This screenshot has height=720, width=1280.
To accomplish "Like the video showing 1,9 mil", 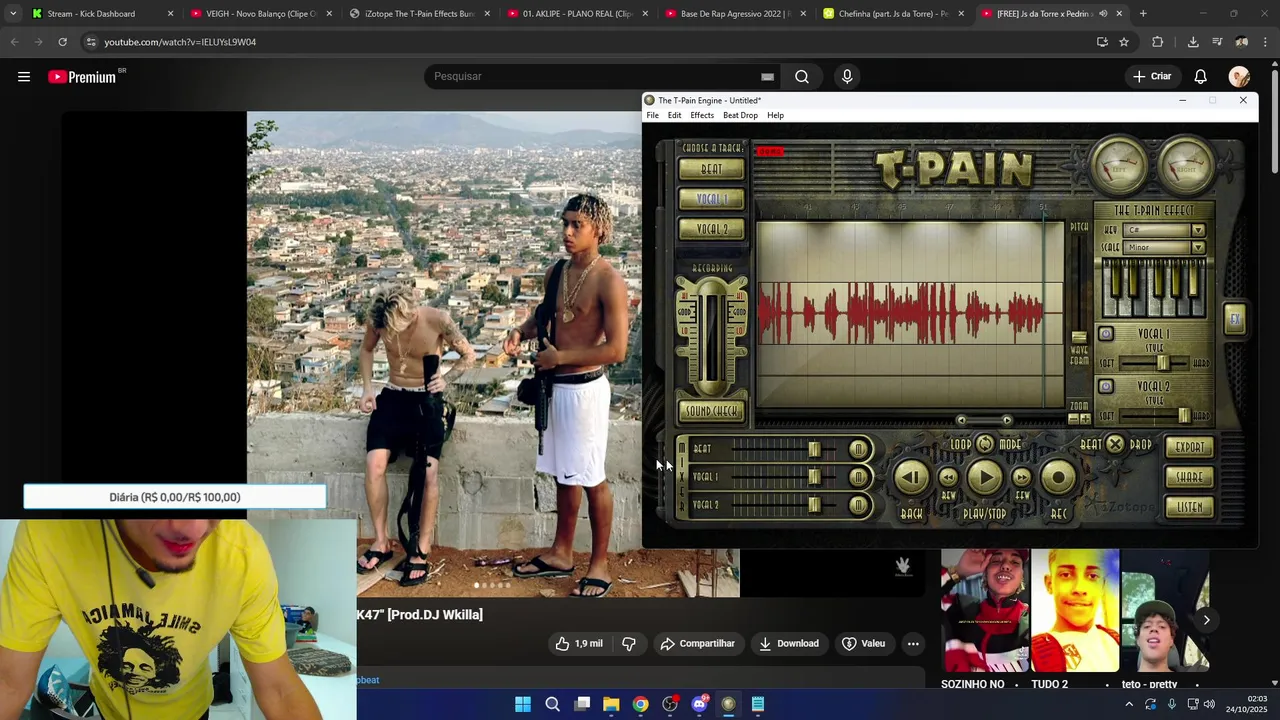I will pos(579,643).
